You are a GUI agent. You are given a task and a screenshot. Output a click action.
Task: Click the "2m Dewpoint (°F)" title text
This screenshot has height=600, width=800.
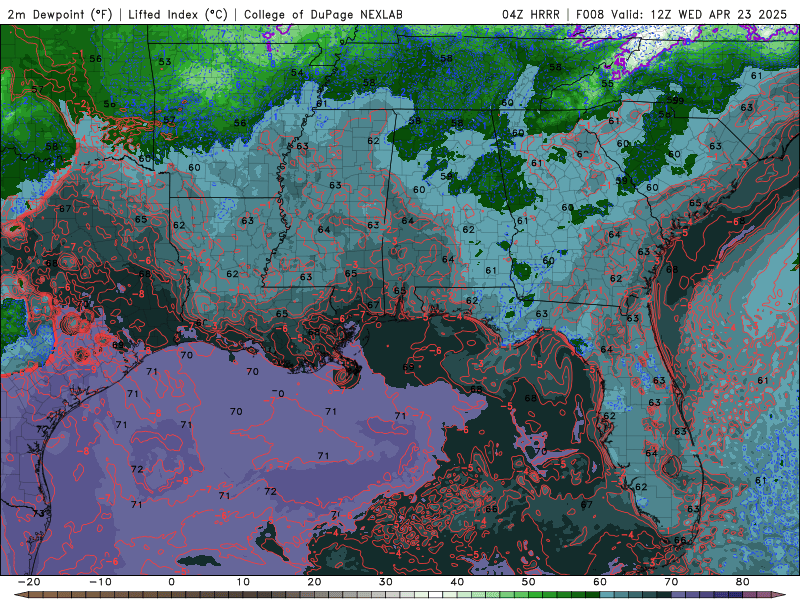pos(60,14)
